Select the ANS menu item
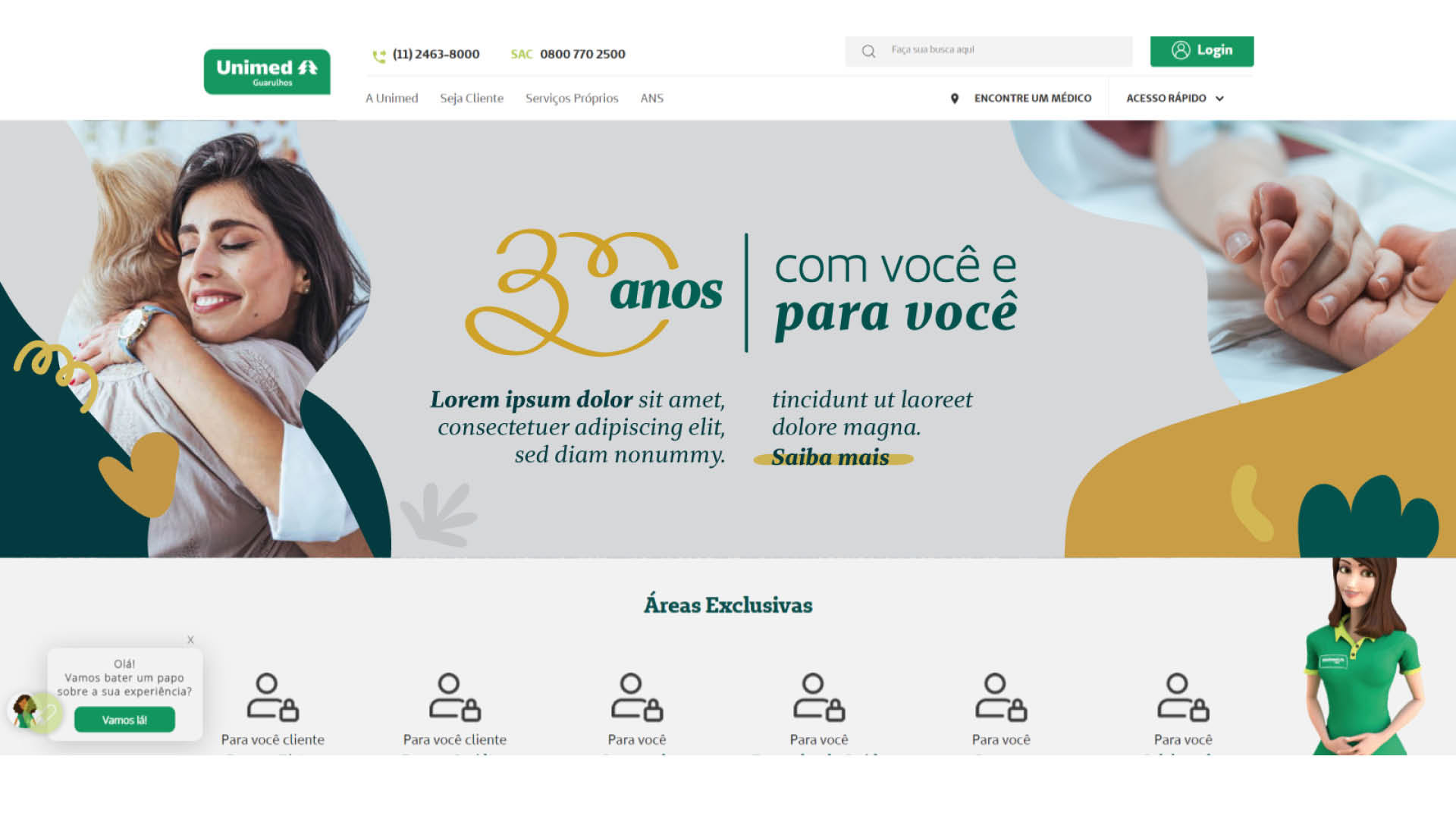This screenshot has height=819, width=1456. click(652, 99)
